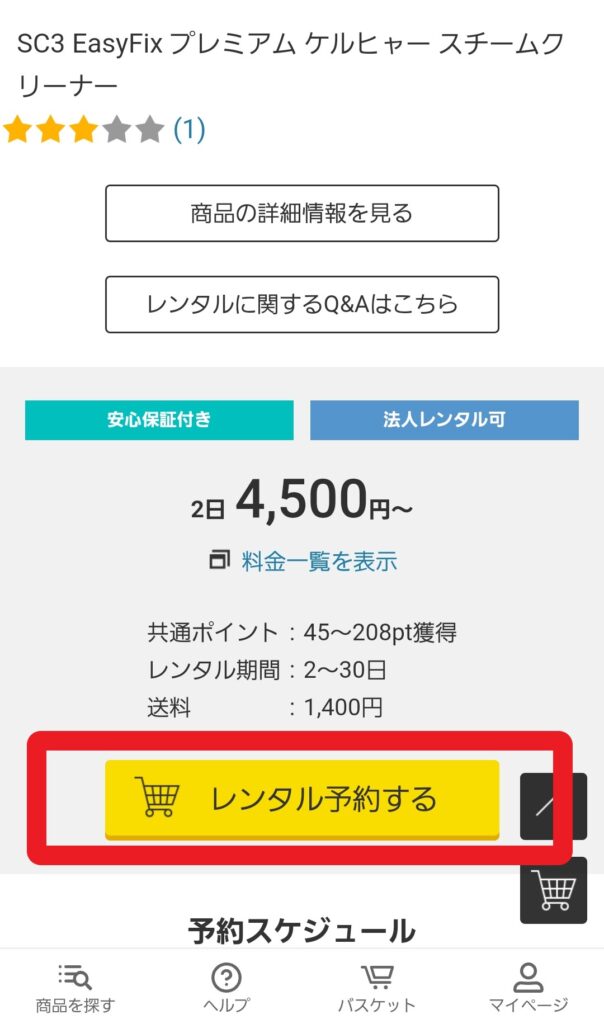This screenshot has height=1024, width=604.
Task: Click the dark floating cart icon
Action: 553,890
